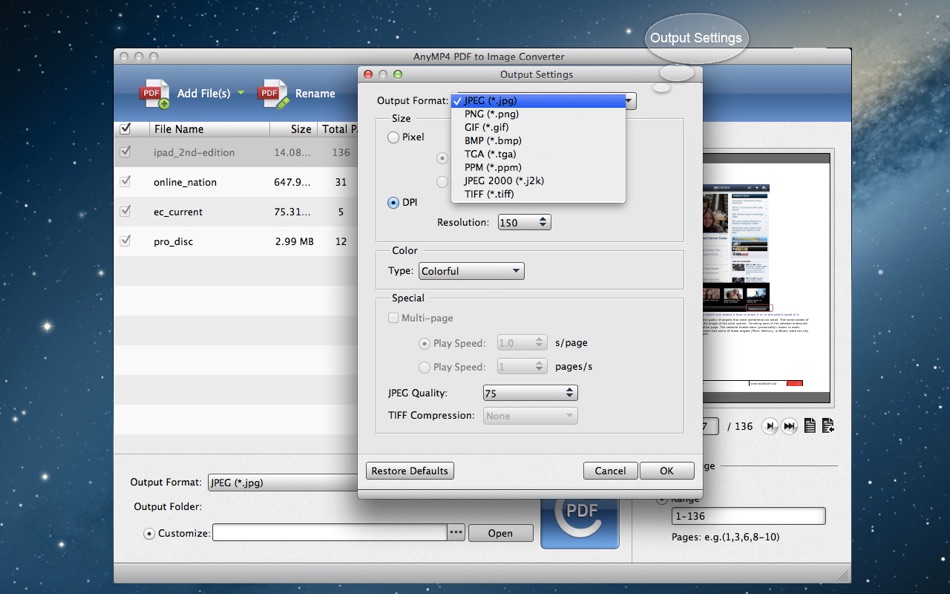The width and height of the screenshot is (950, 594).
Task: Click the Rename toolbar label
Action: point(315,93)
